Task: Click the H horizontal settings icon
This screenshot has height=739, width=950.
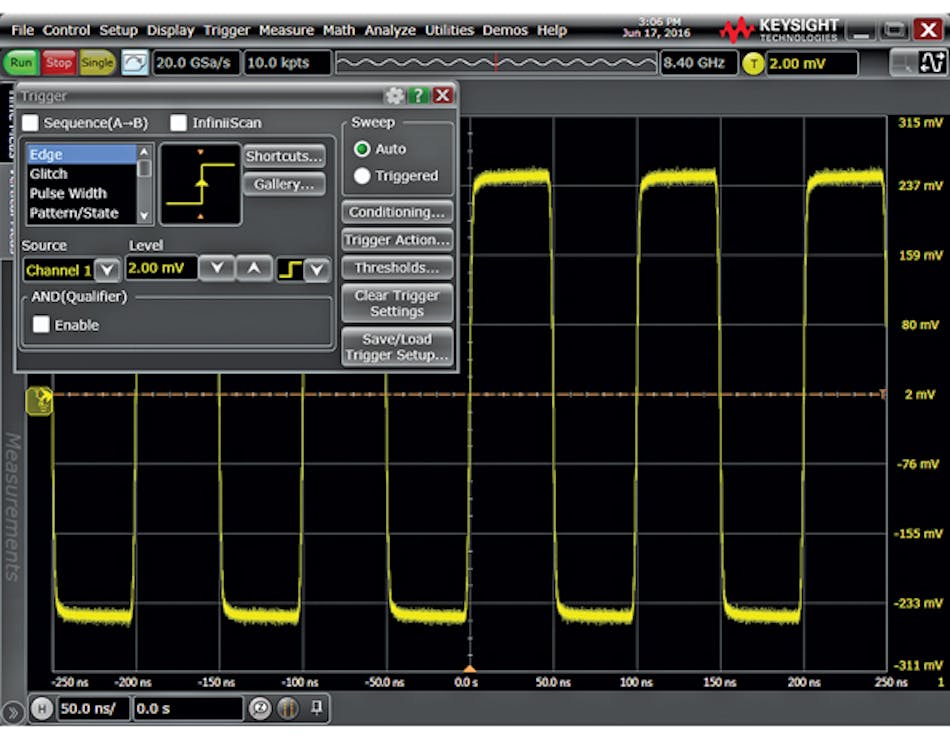Action: click(41, 708)
